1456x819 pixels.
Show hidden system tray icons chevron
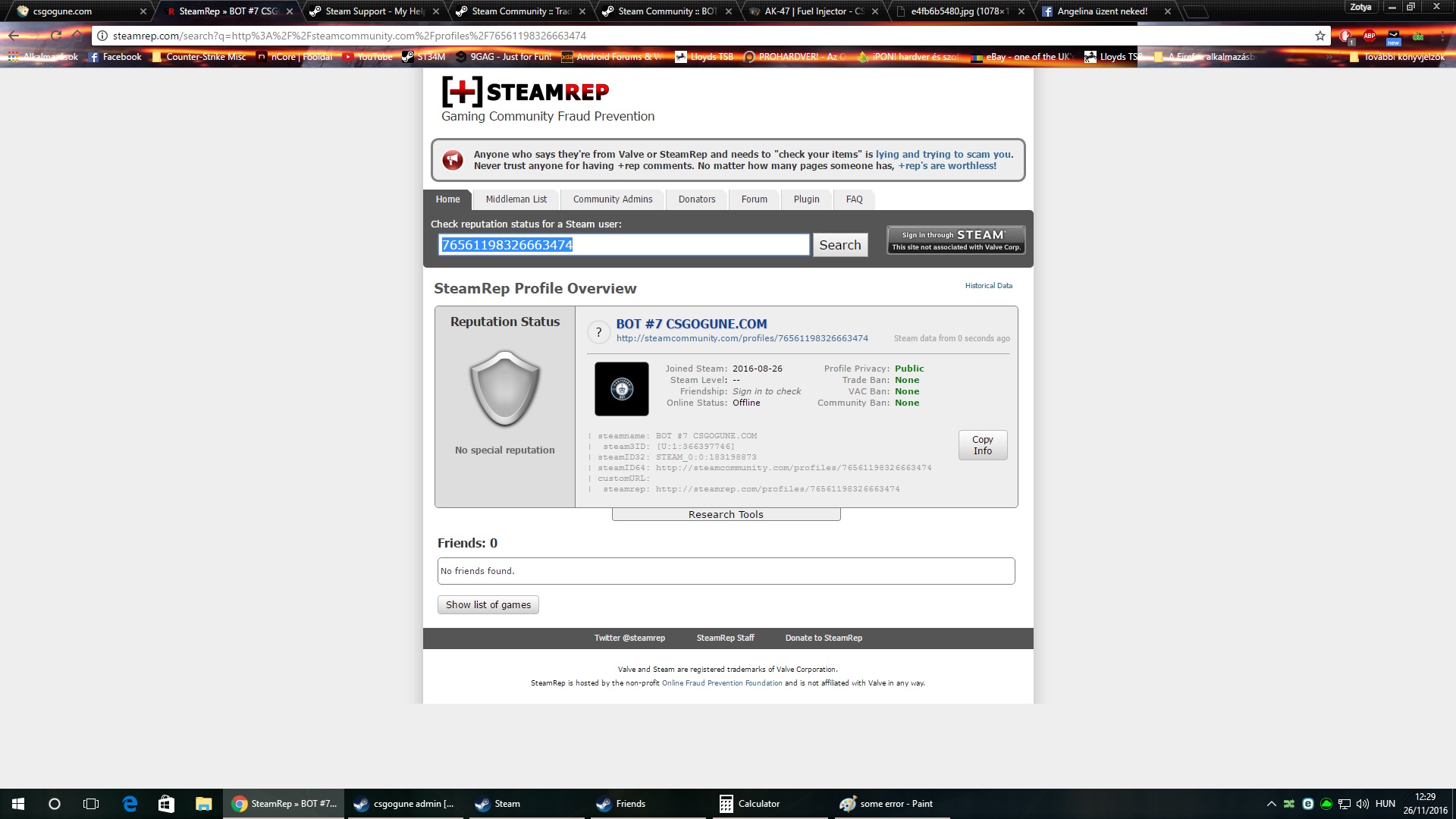(x=1271, y=804)
